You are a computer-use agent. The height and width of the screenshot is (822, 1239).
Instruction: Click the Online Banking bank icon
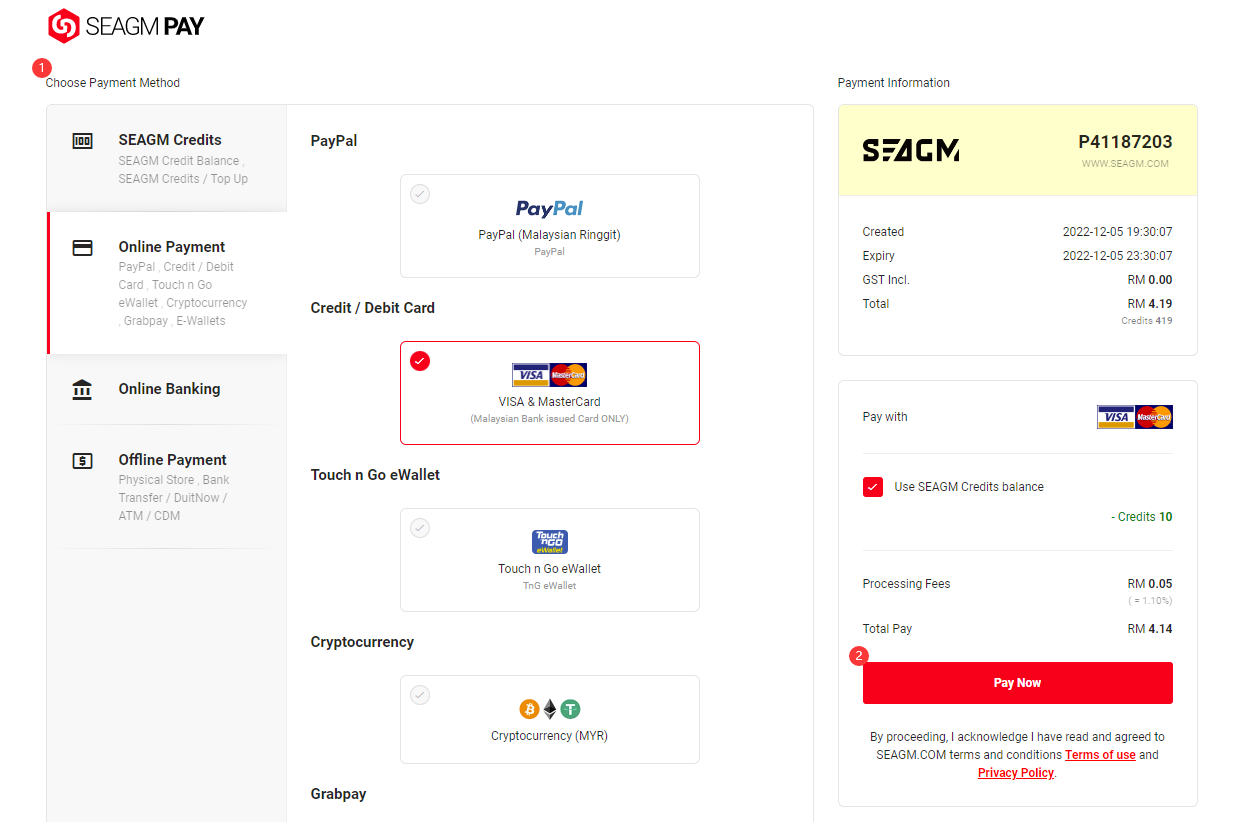(82, 390)
